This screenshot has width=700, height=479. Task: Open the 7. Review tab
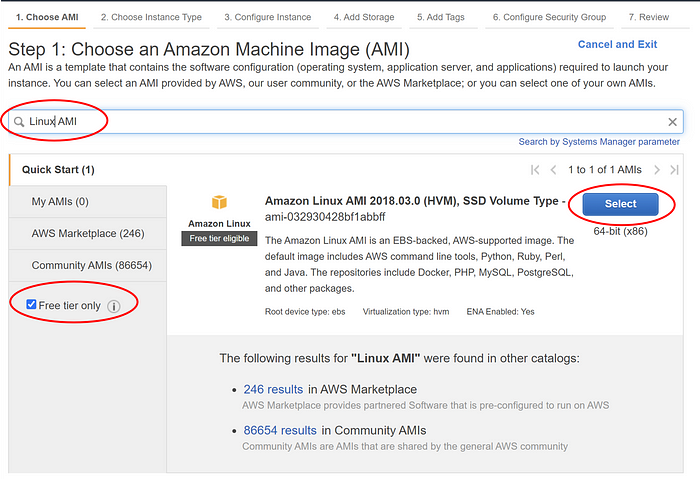click(649, 17)
